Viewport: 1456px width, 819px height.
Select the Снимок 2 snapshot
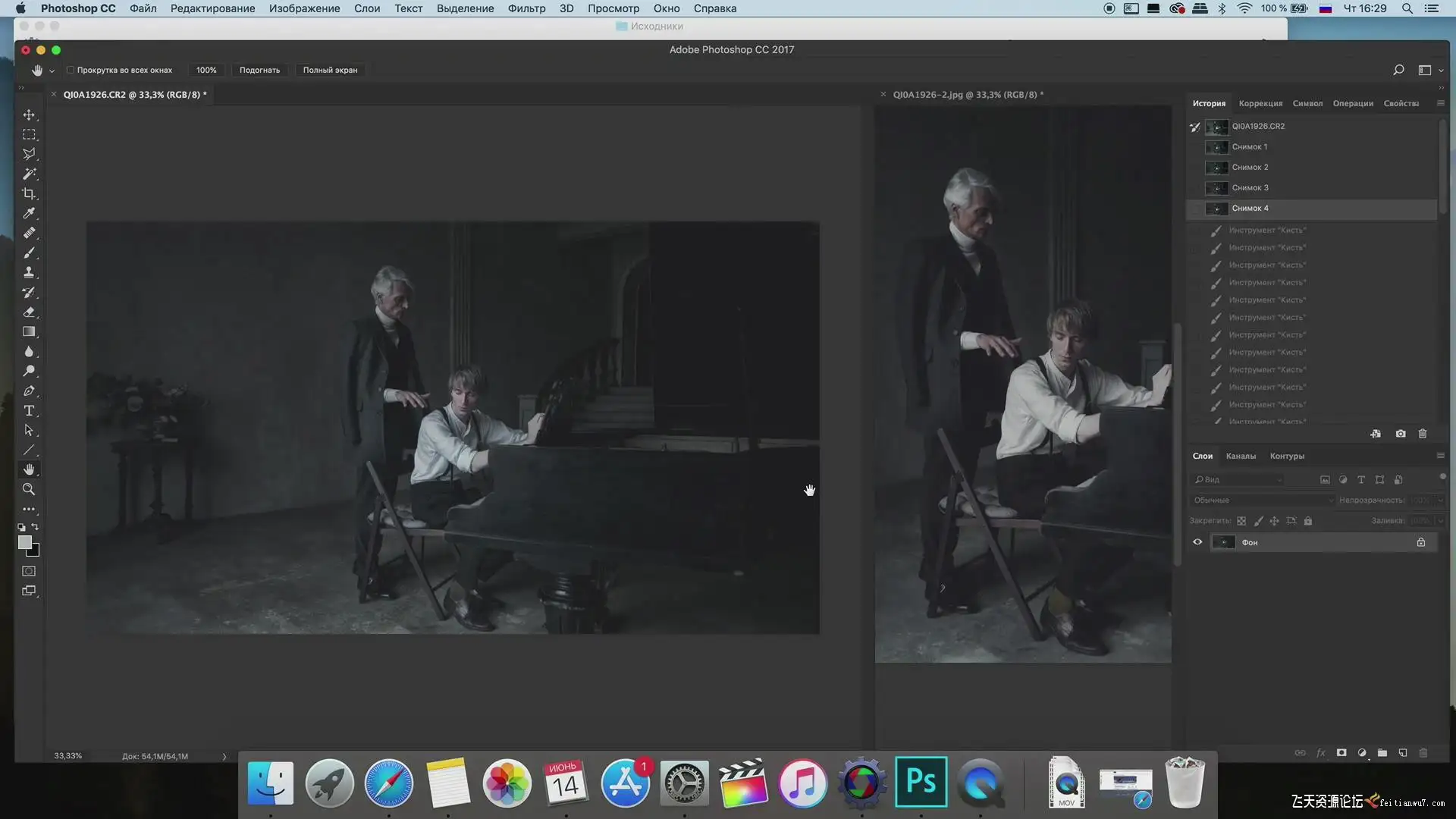coord(1312,168)
